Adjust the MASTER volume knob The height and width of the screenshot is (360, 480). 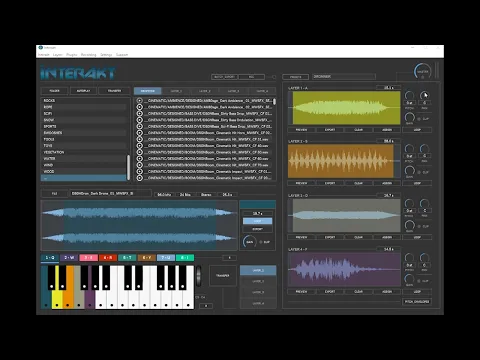pos(422,71)
